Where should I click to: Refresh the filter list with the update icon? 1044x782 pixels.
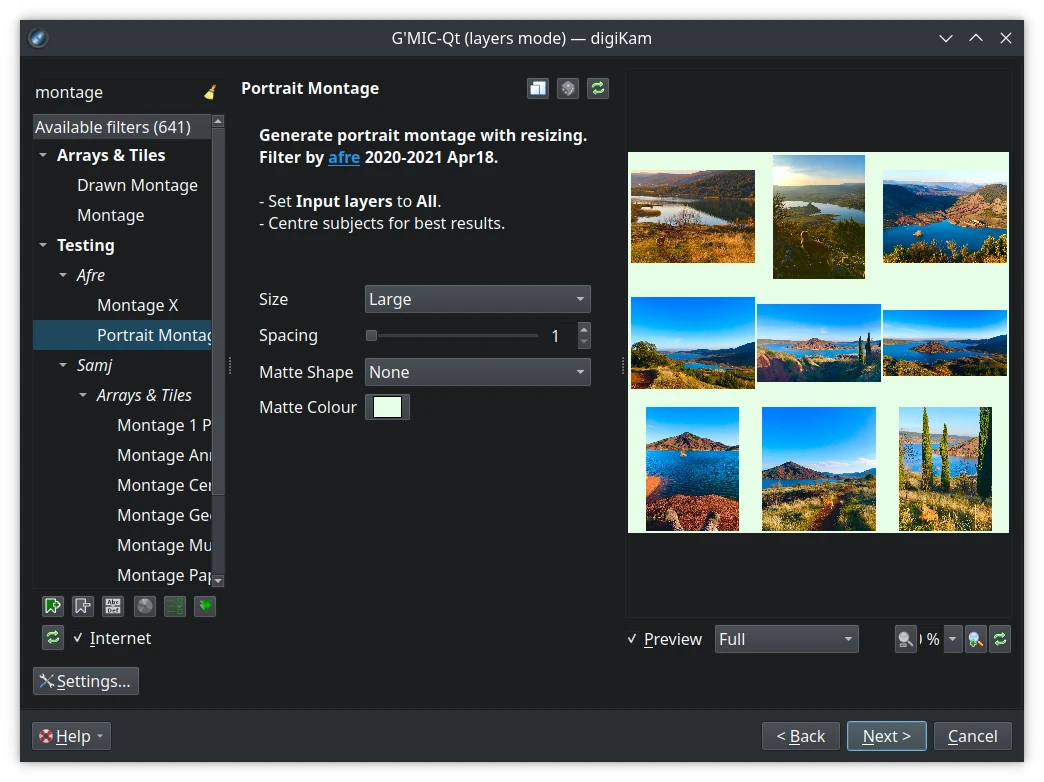[53, 637]
